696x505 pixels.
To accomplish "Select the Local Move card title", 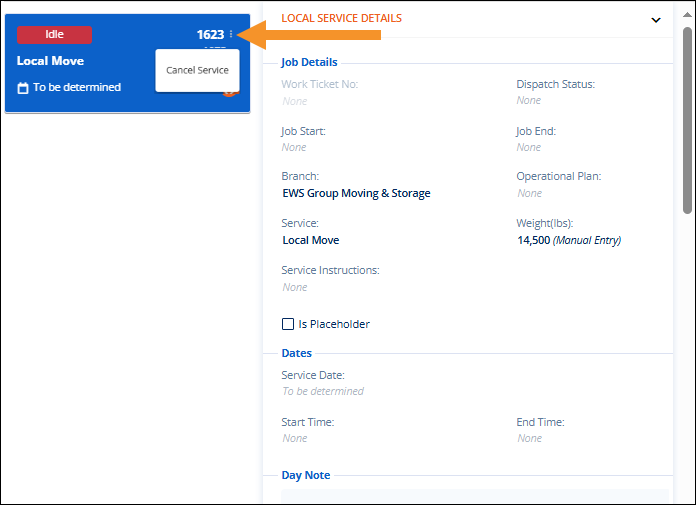I will [50, 61].
